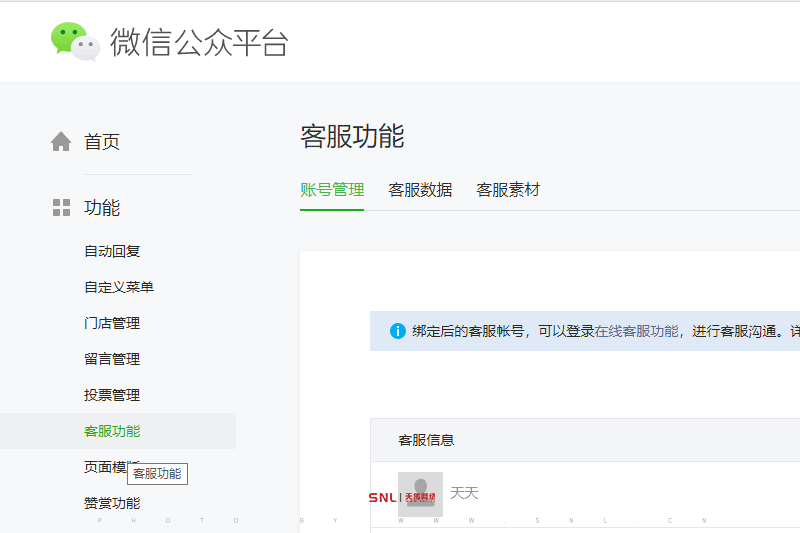Select the highlighted 客服功能 sidebar item
The image size is (800, 533).
[x=112, y=431]
